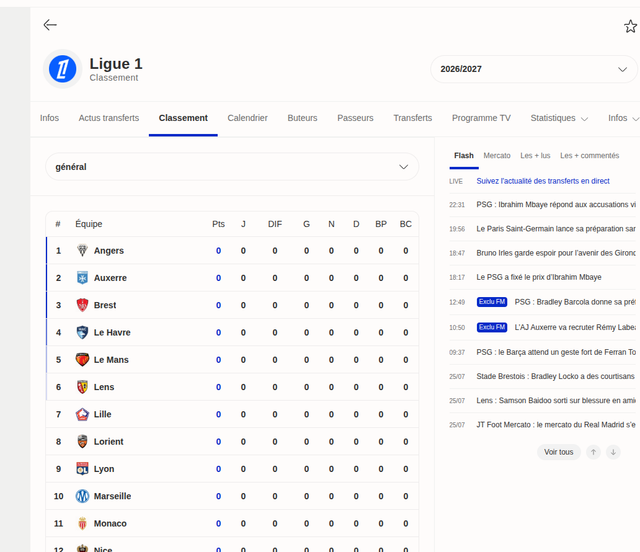This screenshot has width=640, height=552.
Task: Click the Le Havre team name
Action: pos(112,332)
